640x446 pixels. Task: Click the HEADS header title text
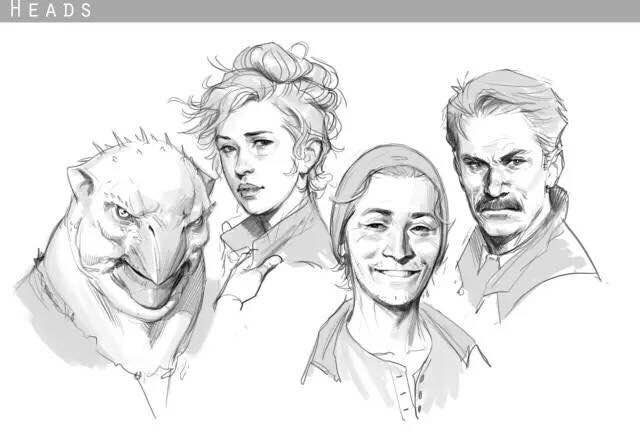click(51, 9)
